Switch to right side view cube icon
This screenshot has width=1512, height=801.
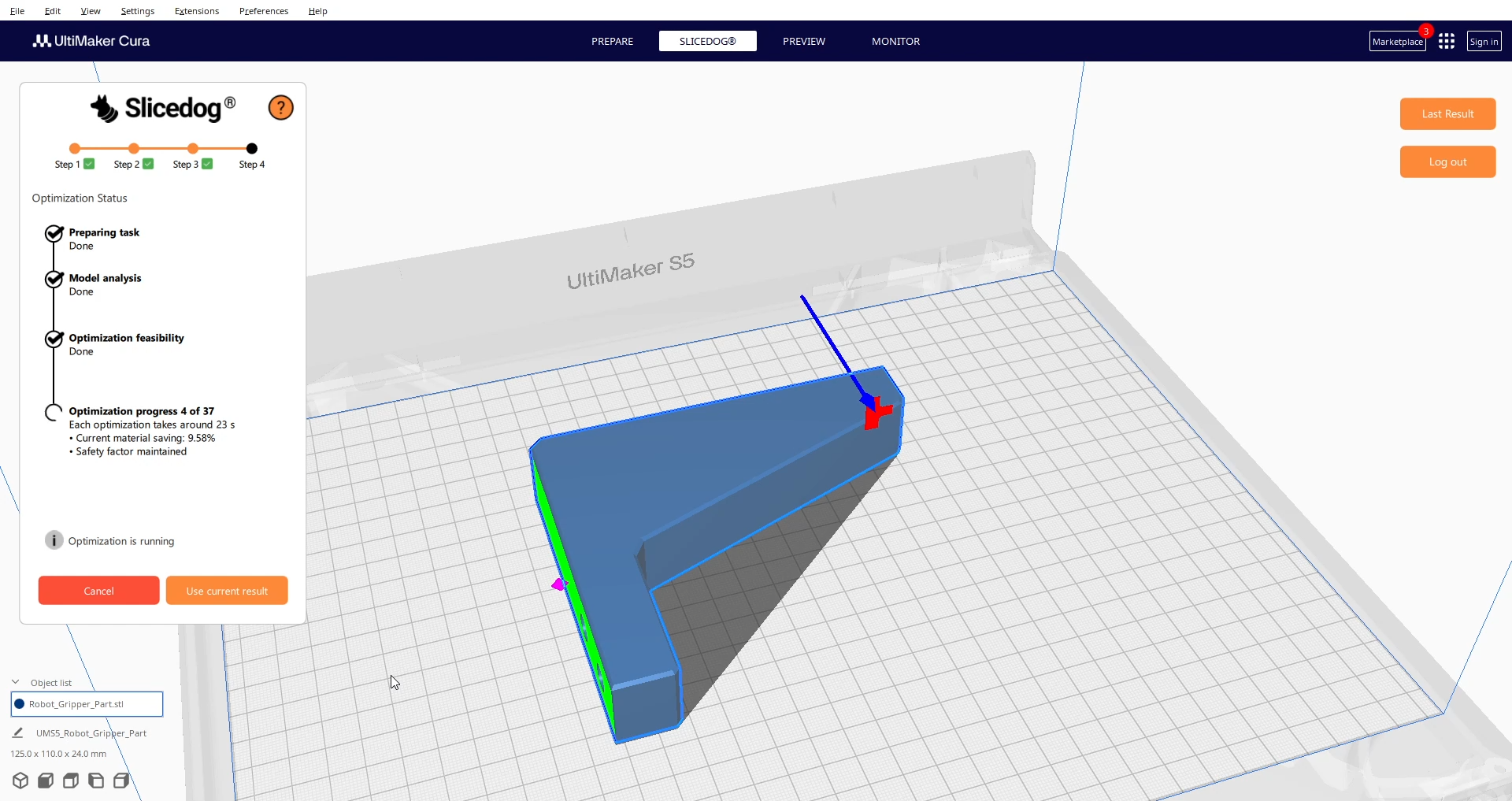tap(121, 781)
